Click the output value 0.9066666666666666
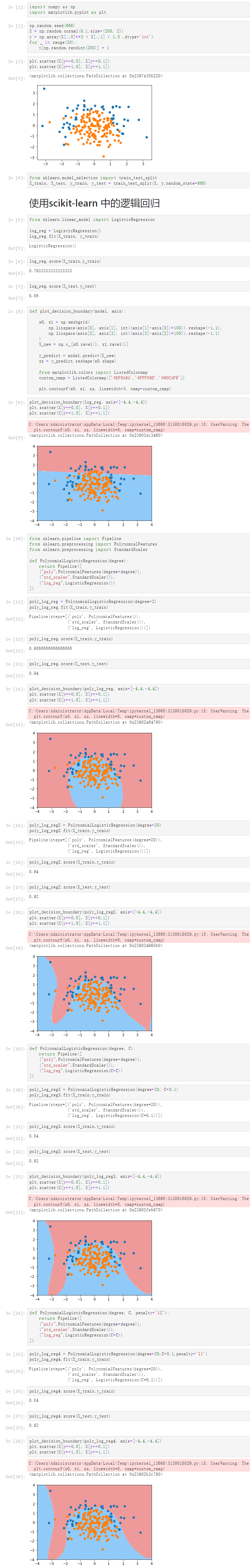The height and width of the screenshot is (1568, 250). pyautogui.click(x=50, y=649)
